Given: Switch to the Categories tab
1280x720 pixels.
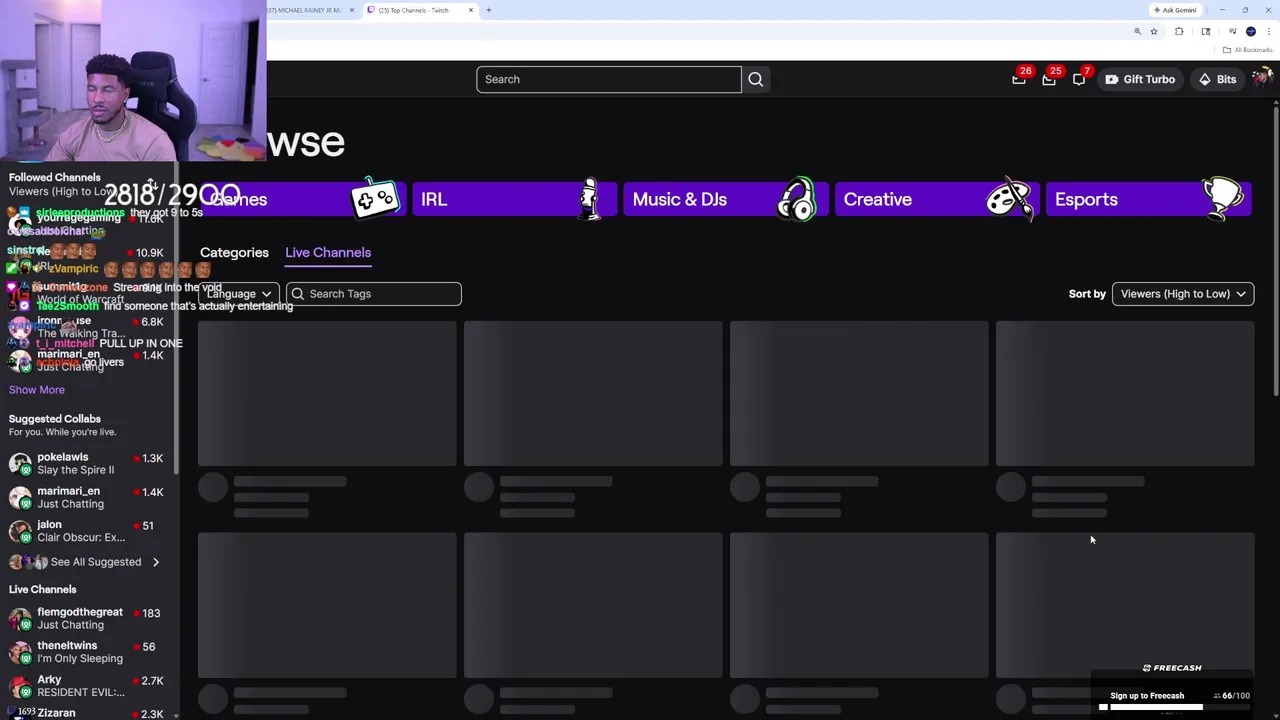Looking at the screenshot, I should point(234,252).
